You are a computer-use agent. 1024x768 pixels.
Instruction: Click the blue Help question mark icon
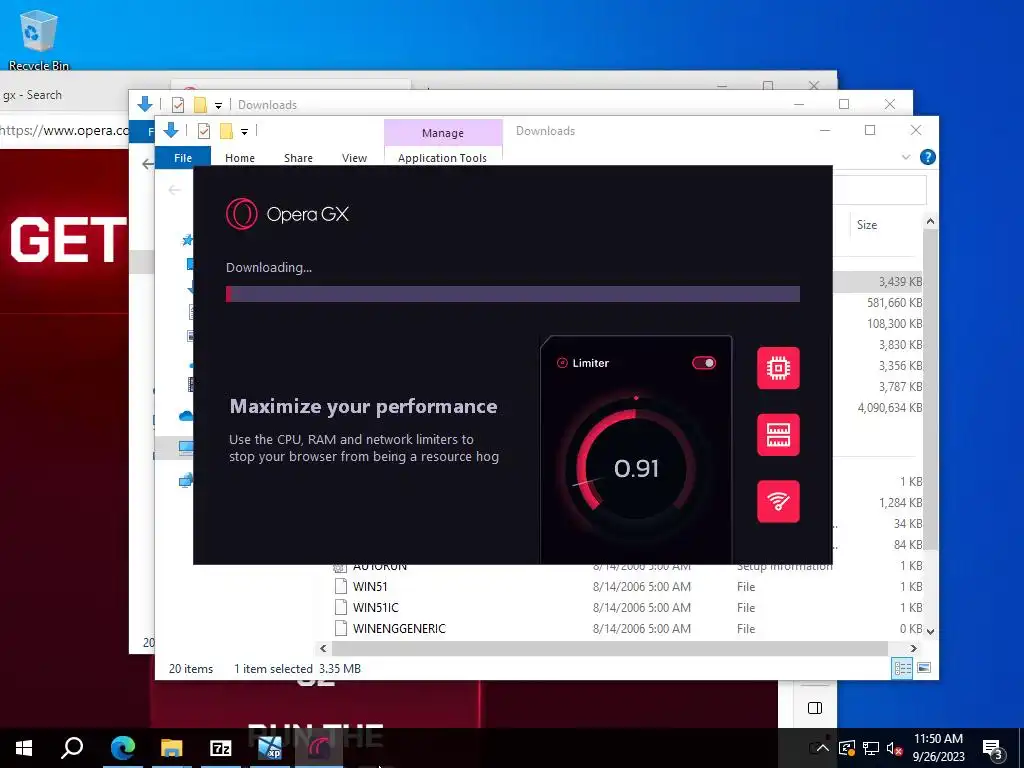(927, 157)
